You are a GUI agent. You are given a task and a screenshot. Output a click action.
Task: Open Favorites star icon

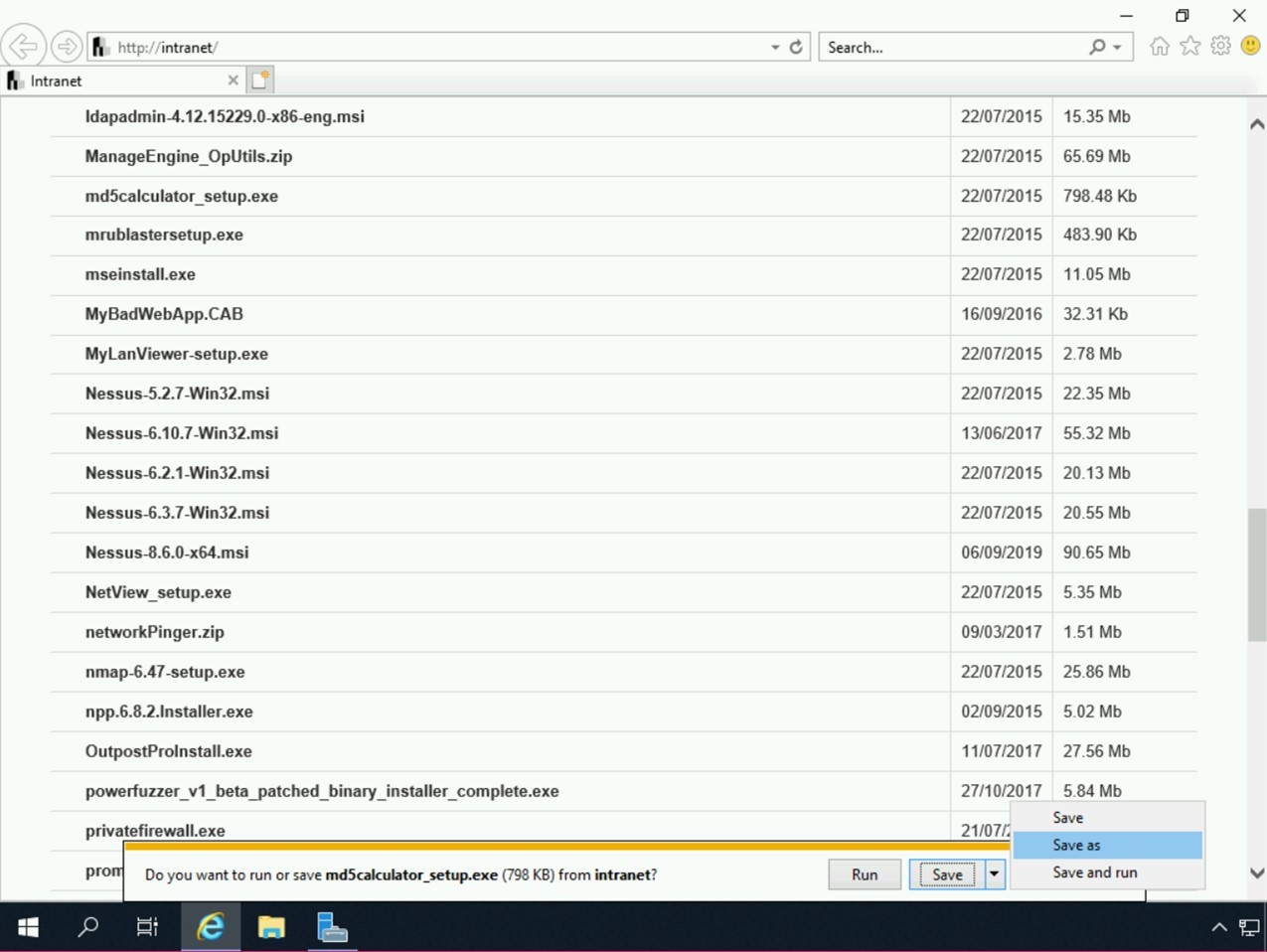(1189, 47)
